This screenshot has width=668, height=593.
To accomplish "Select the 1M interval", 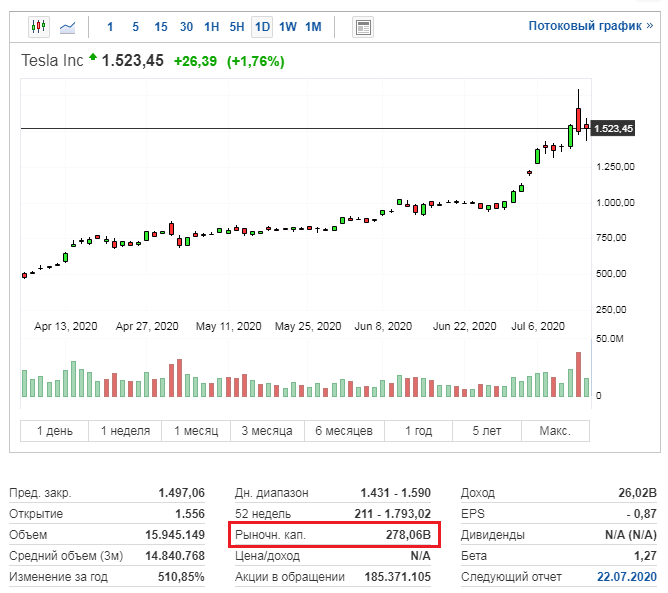I will point(313,27).
